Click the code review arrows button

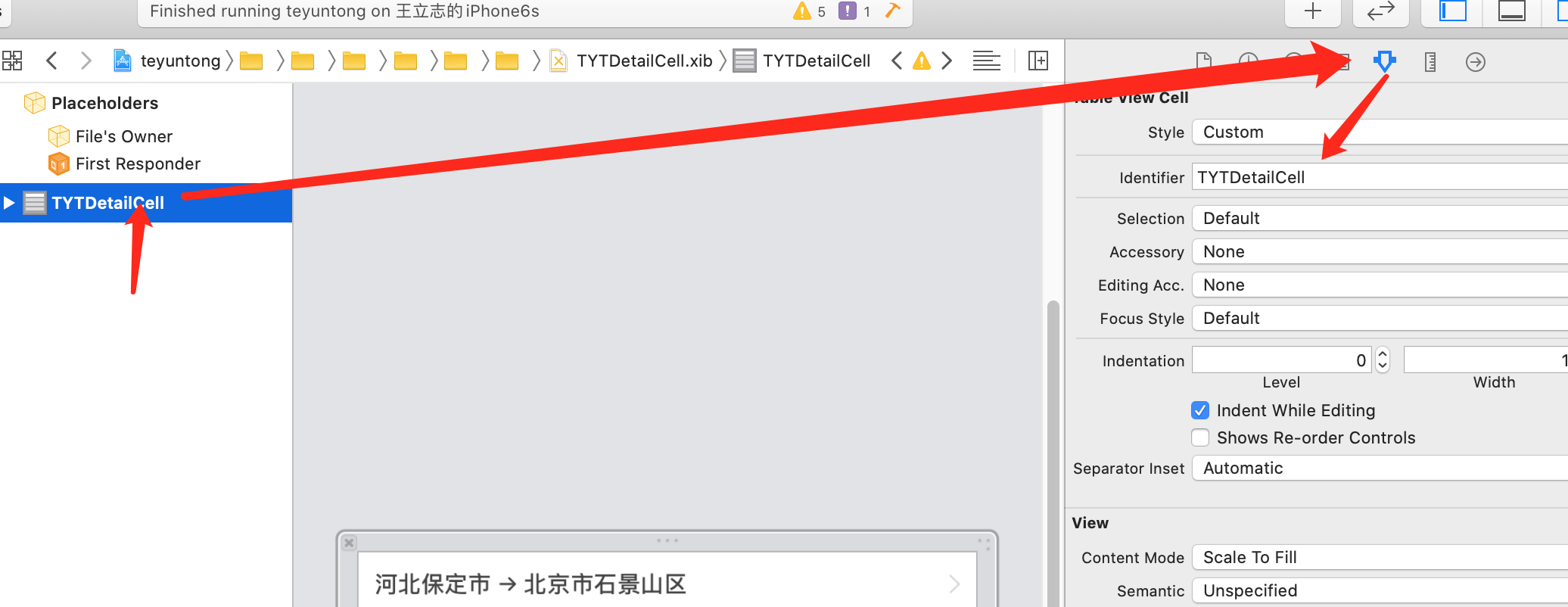coord(1380,11)
